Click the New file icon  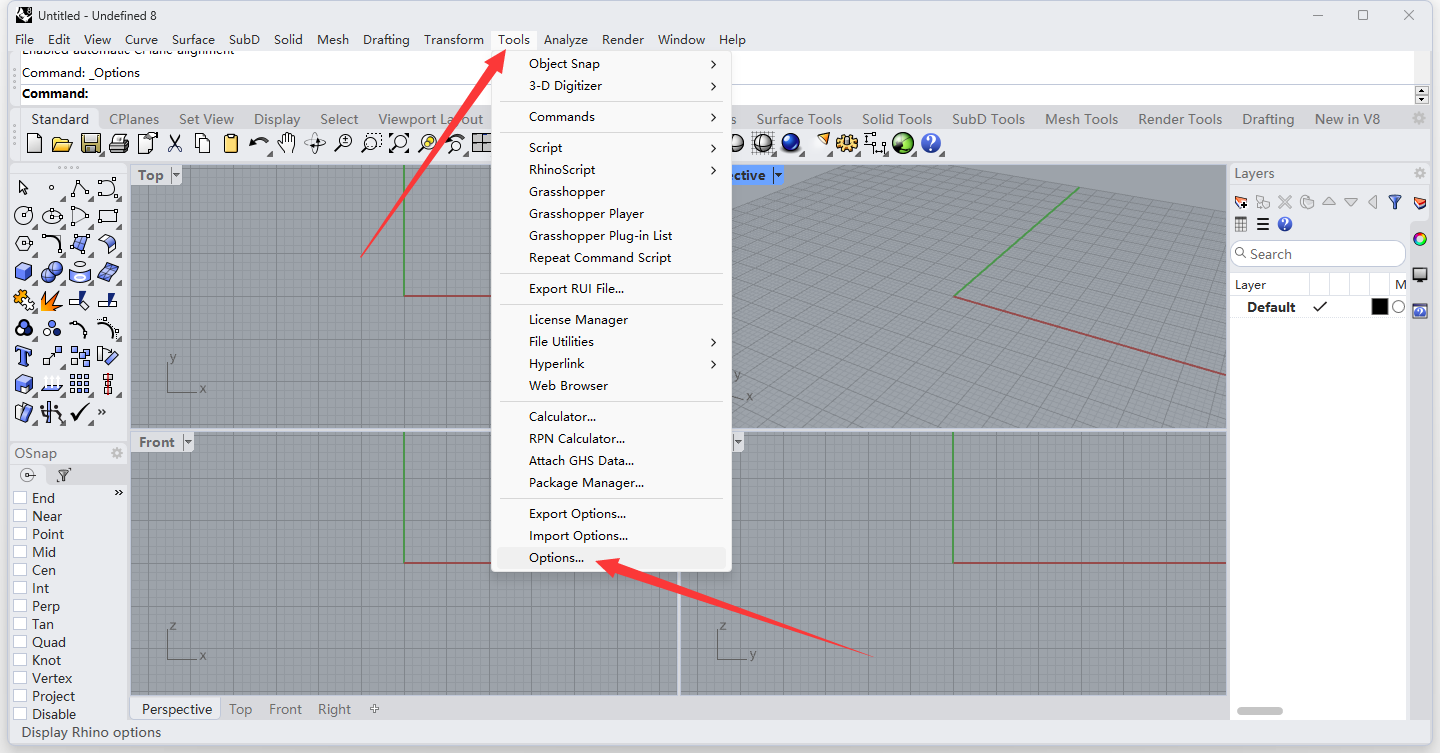pos(34,144)
